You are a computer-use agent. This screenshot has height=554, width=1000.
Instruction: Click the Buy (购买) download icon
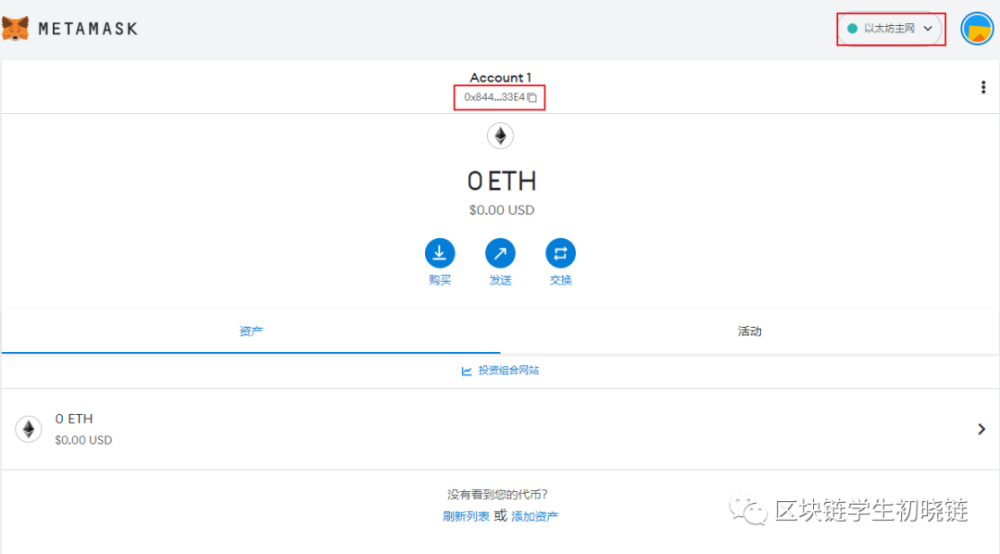pos(439,253)
